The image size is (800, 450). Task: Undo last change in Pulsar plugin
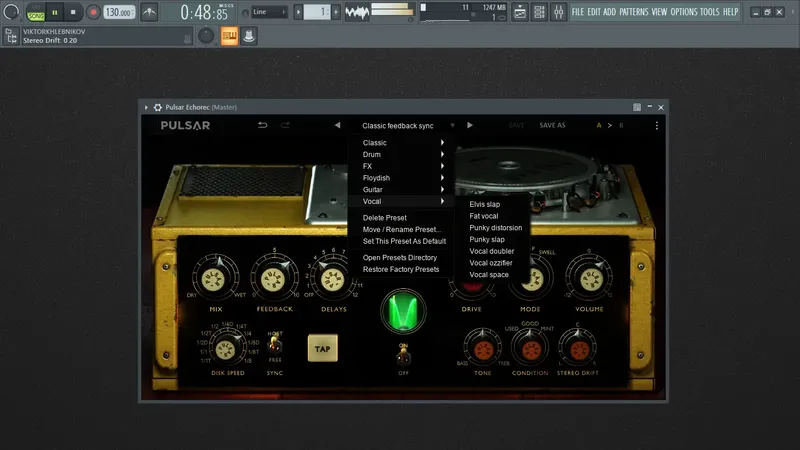(x=262, y=125)
